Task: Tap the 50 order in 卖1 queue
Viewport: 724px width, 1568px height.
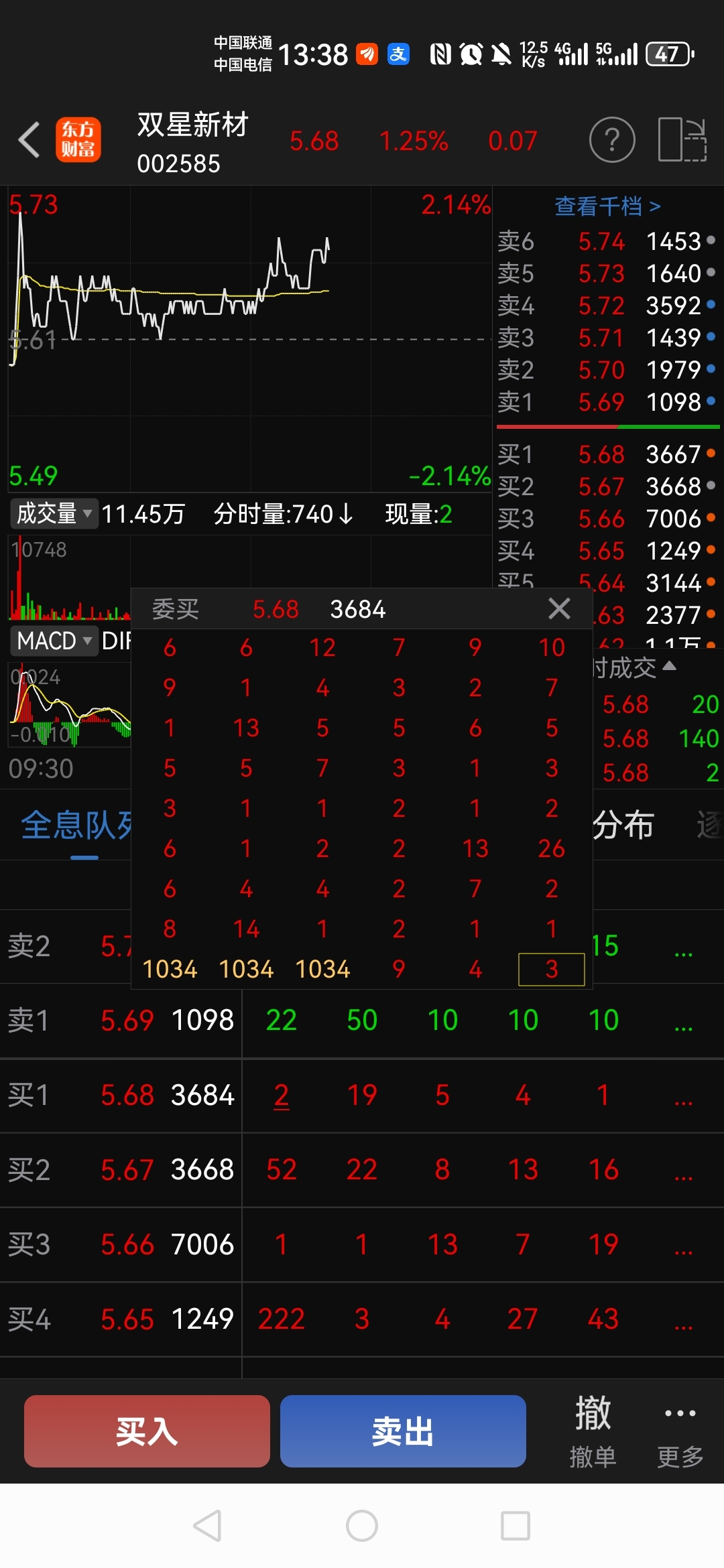Action: [x=362, y=1021]
